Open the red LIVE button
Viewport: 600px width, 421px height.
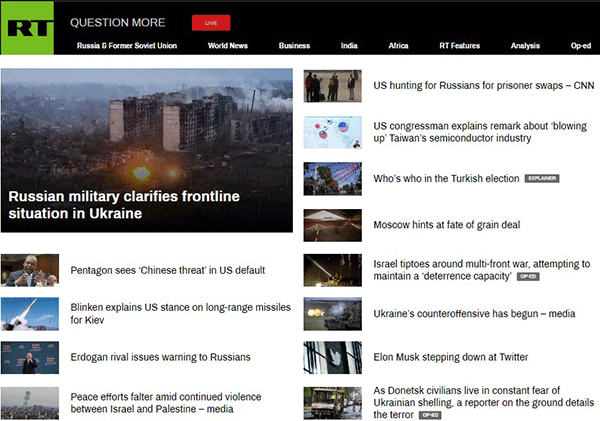click(211, 23)
